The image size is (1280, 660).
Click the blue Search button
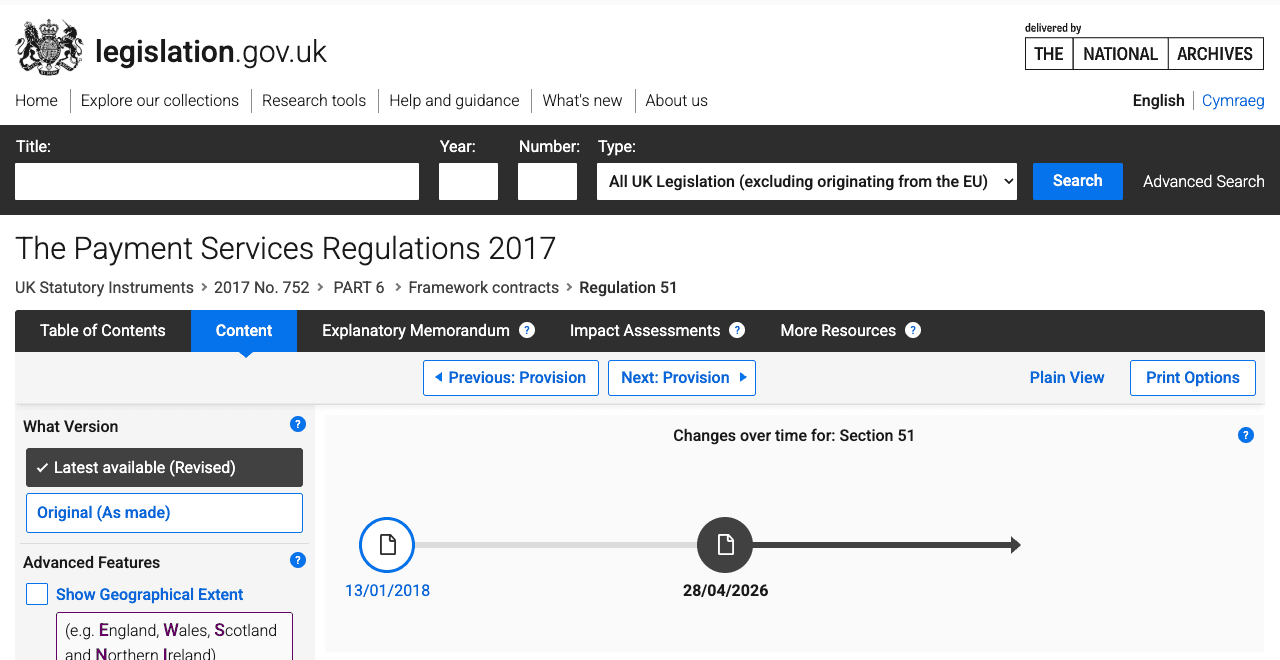[x=1078, y=181]
